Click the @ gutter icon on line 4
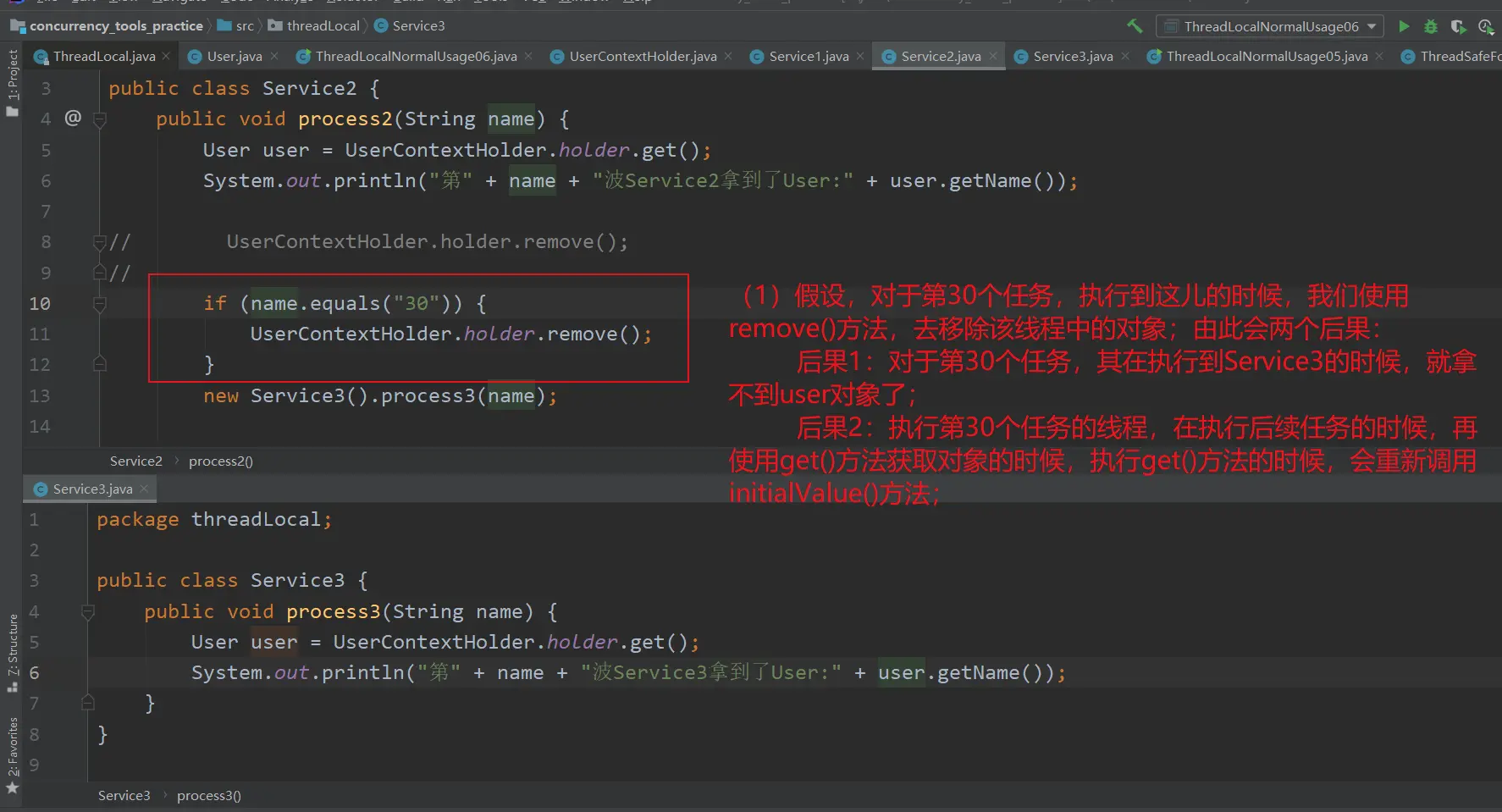Image resolution: width=1502 pixels, height=812 pixels. (x=74, y=118)
